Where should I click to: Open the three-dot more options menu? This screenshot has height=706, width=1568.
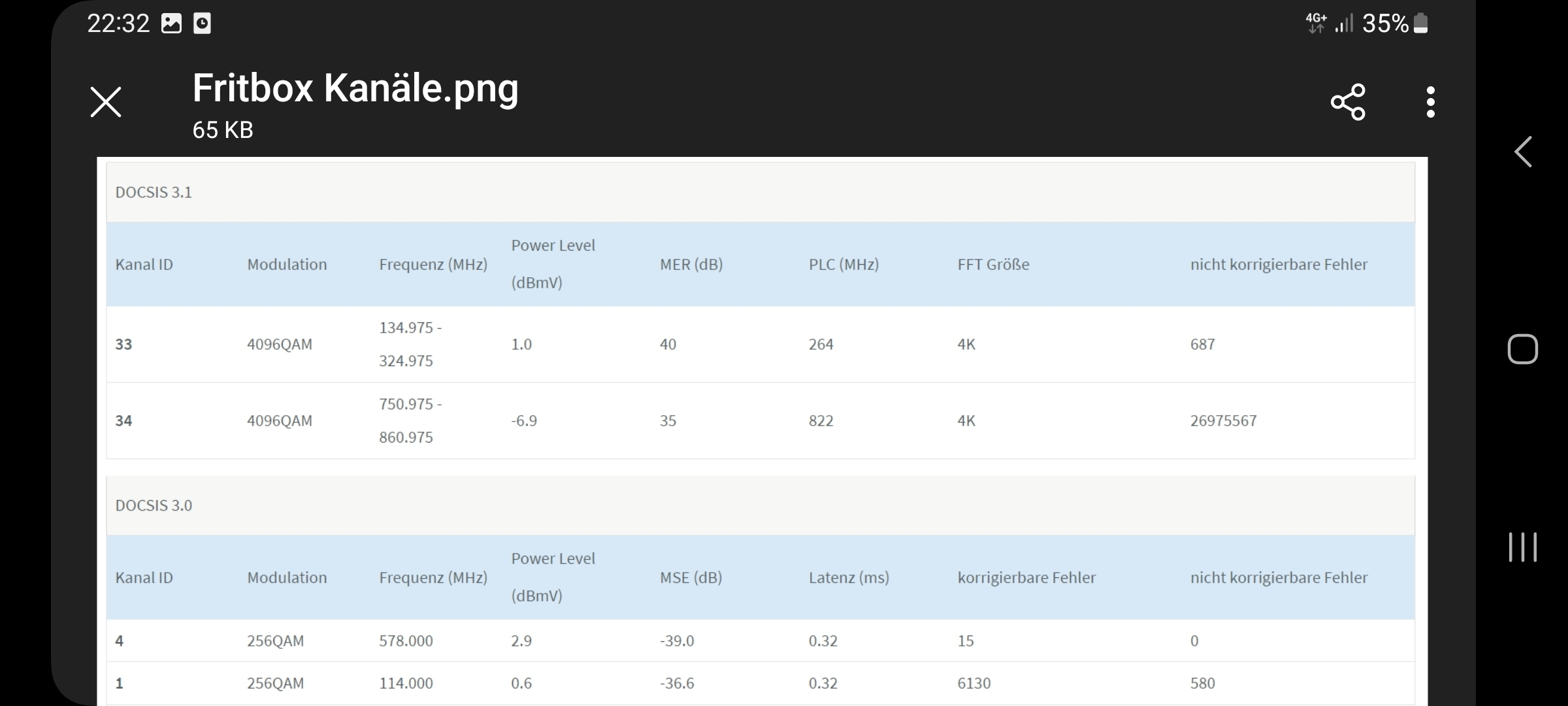click(1431, 102)
